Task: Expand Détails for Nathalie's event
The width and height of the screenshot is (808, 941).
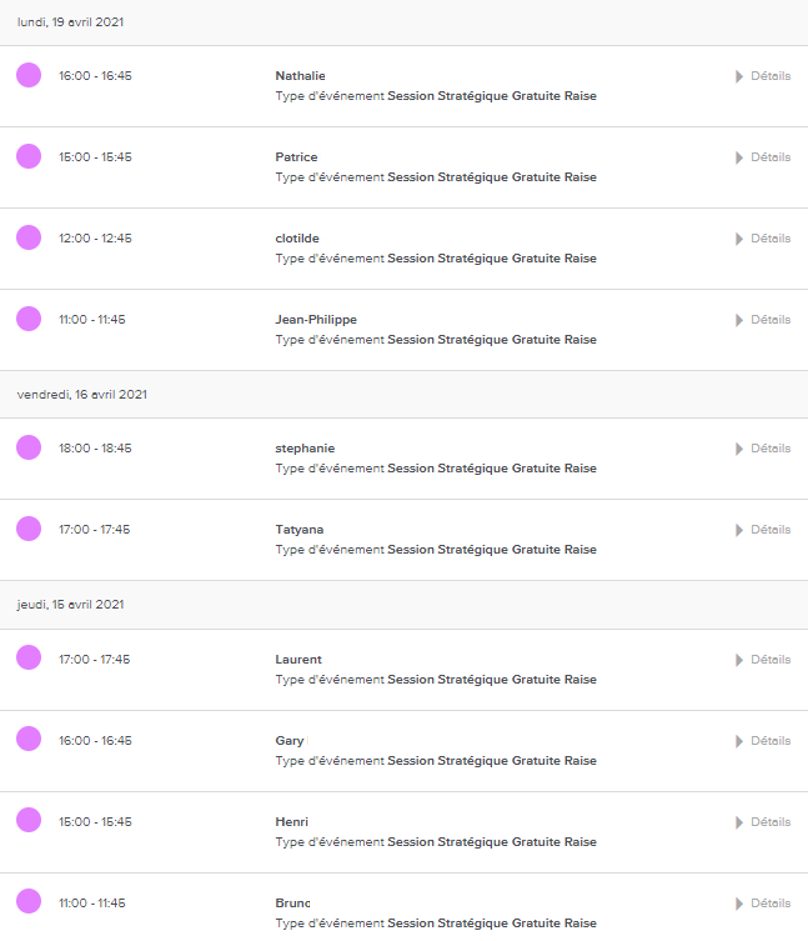Action: point(763,76)
